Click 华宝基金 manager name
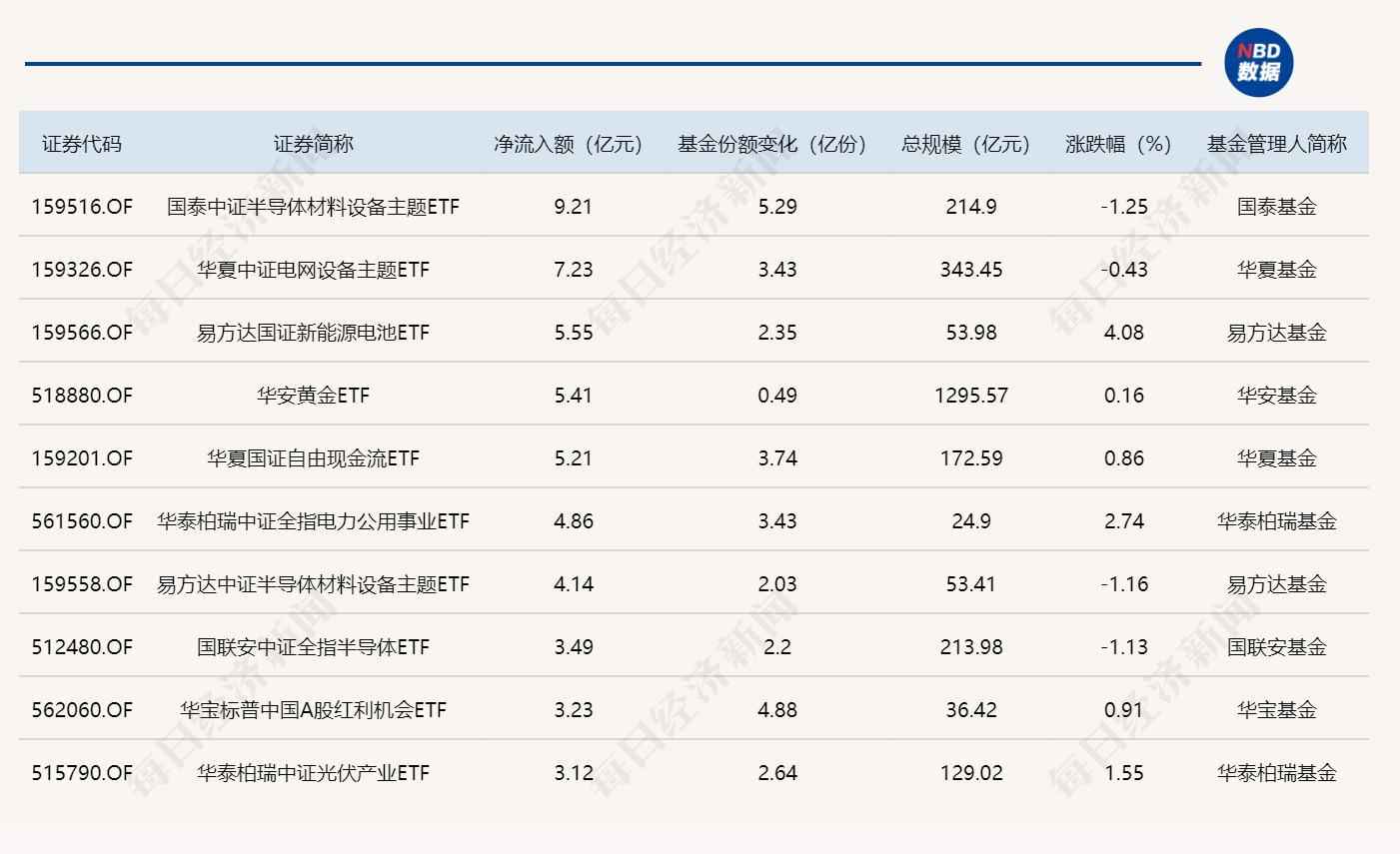Viewport: 1400px width, 854px height. point(1276,710)
